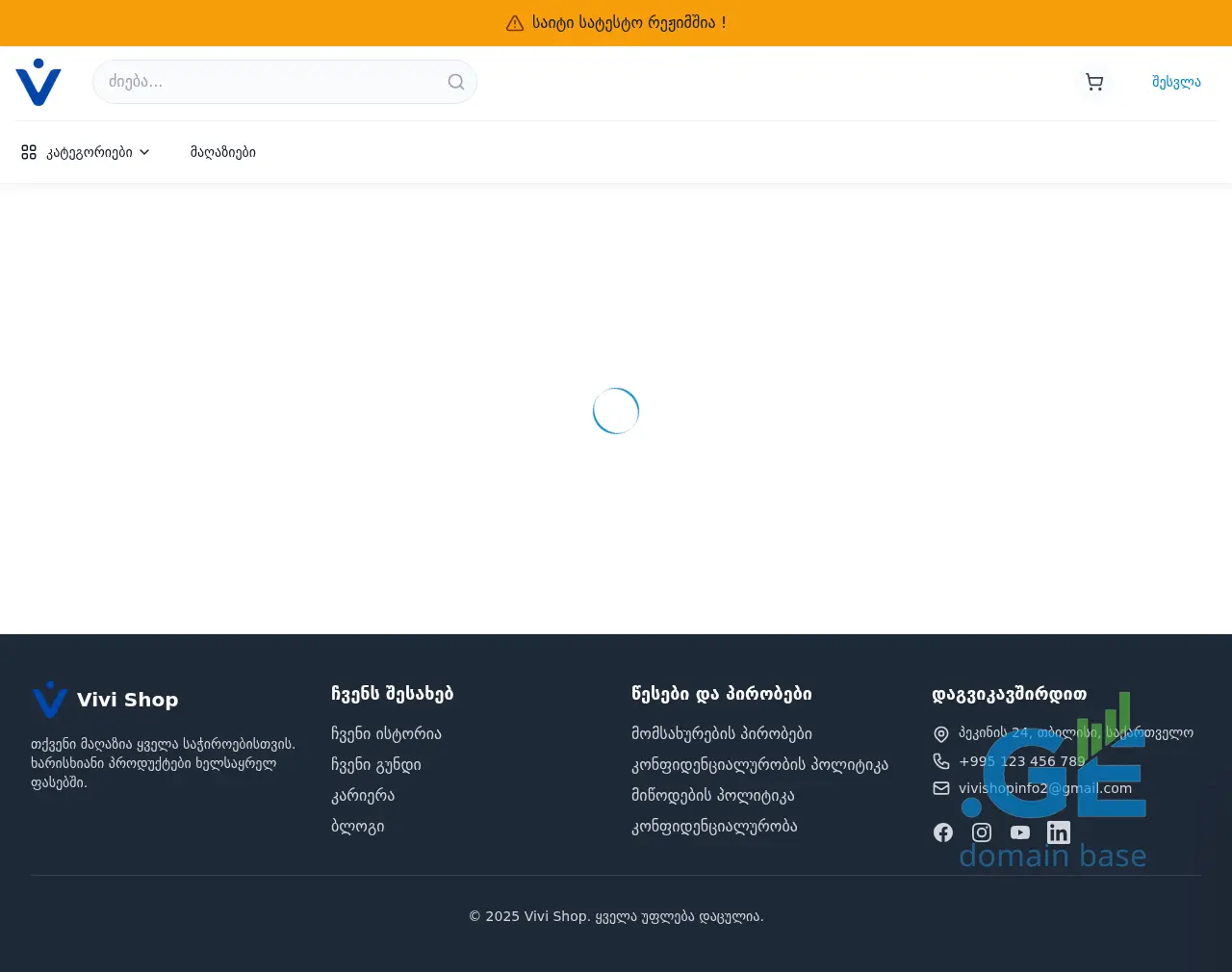
Task: Click the Vivi logo in the header
Action: point(38,83)
